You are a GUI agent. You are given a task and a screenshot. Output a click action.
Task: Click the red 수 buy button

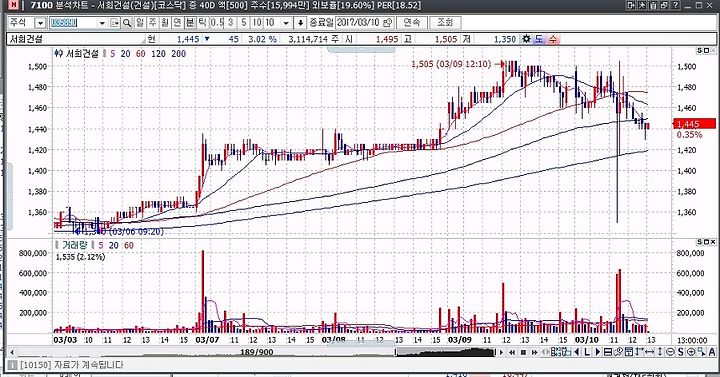552,39
